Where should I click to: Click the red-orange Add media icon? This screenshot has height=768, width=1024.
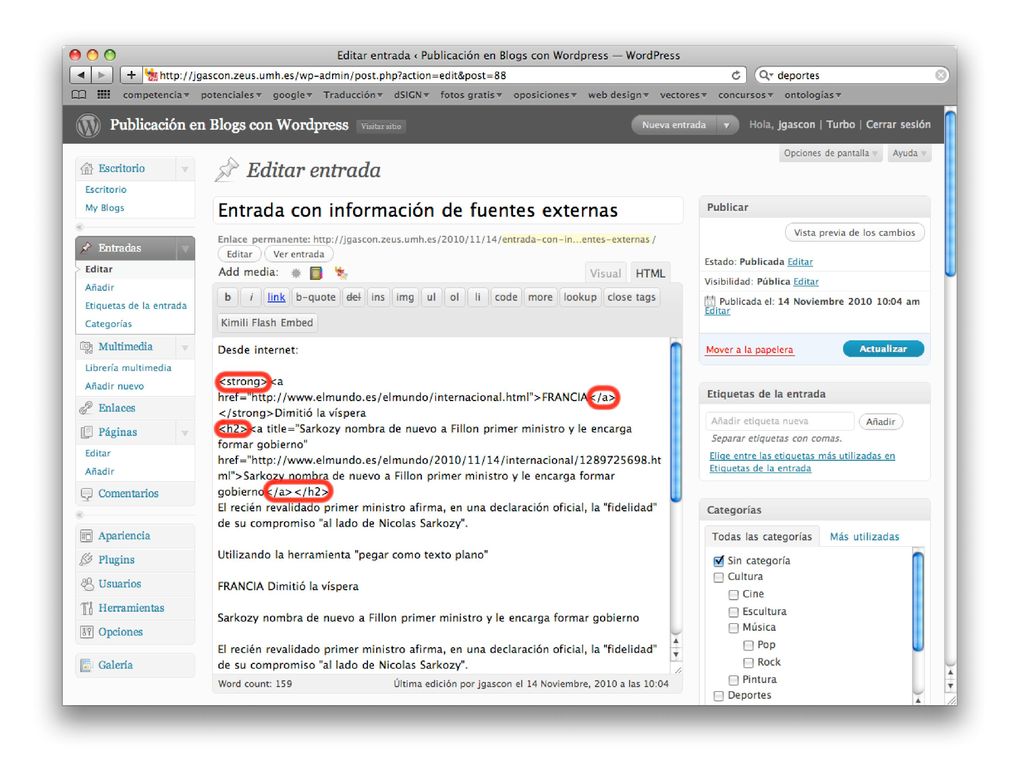340,272
